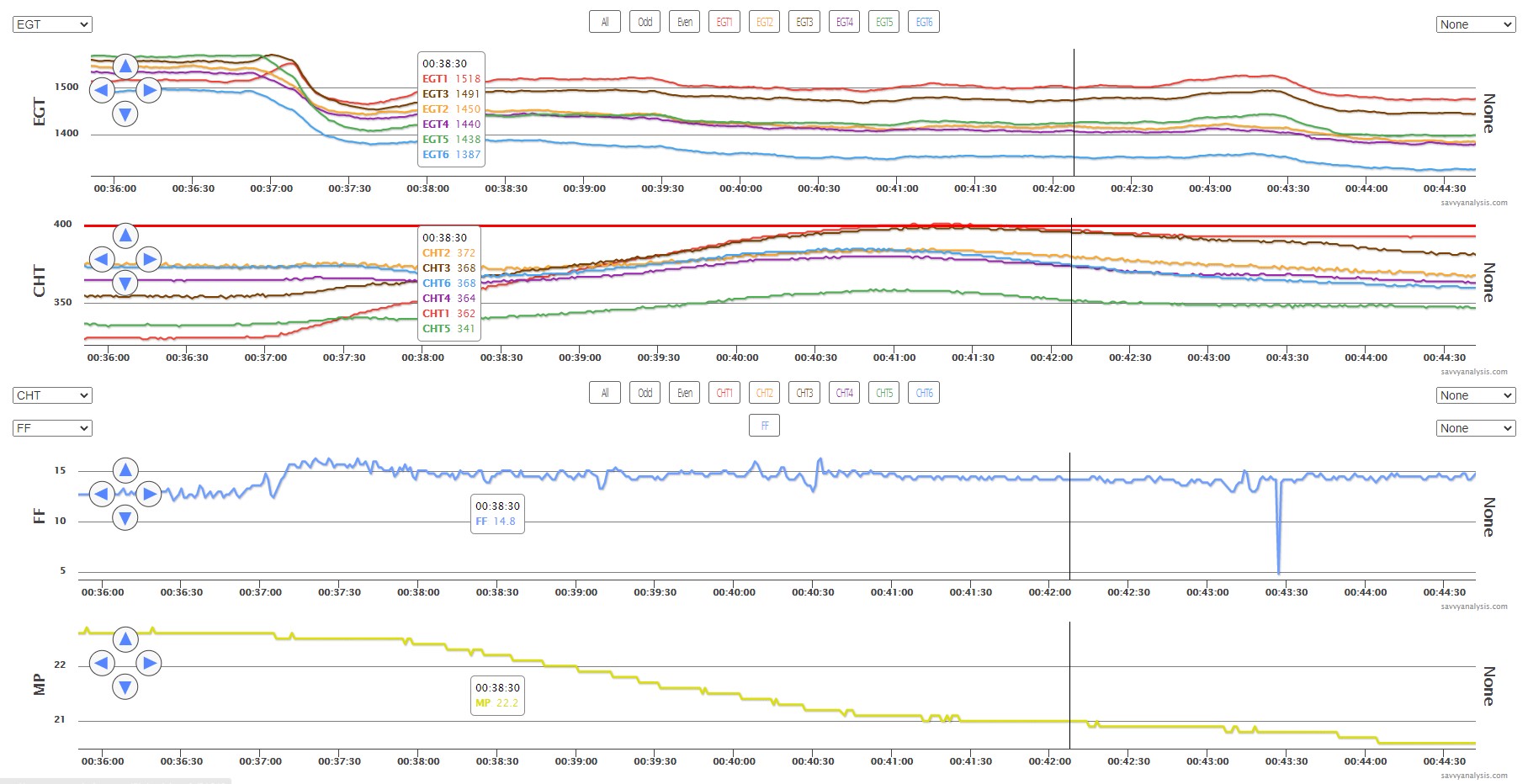Image resolution: width=1528 pixels, height=784 pixels.
Task: Show all series with the CHT All button
Action: point(604,393)
